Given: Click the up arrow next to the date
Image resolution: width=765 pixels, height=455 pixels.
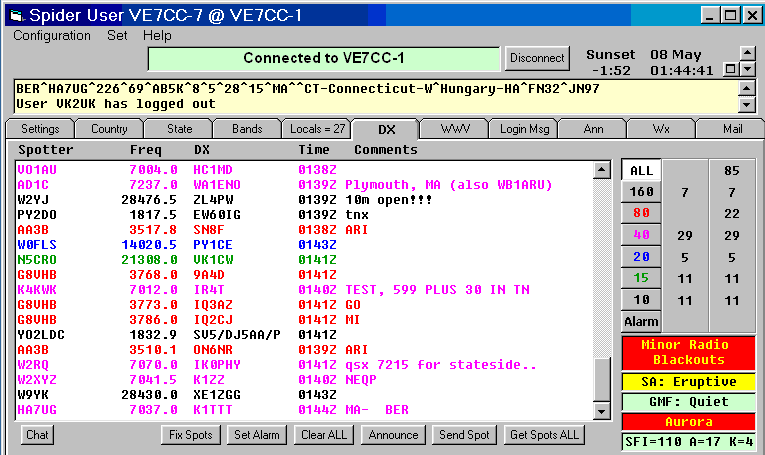Looking at the screenshot, I should pyautogui.click(x=746, y=53).
